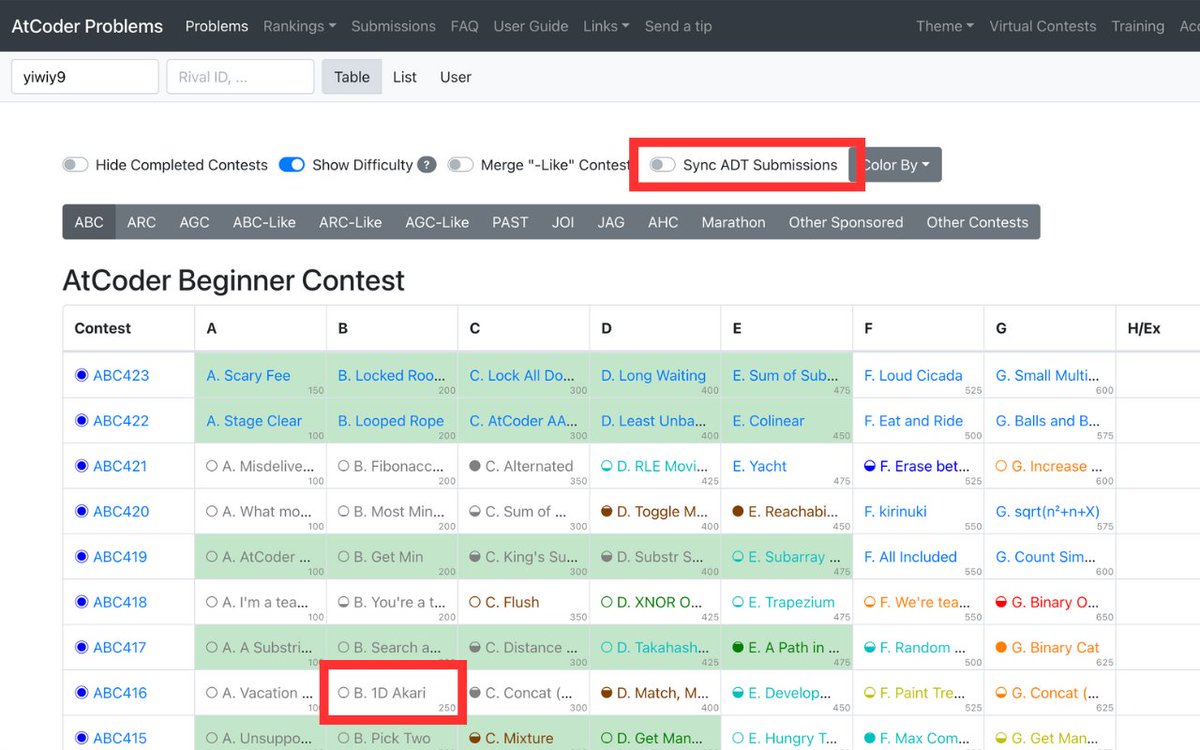
Task: Click the AtCoder Problems brand logo text
Action: (x=87, y=26)
